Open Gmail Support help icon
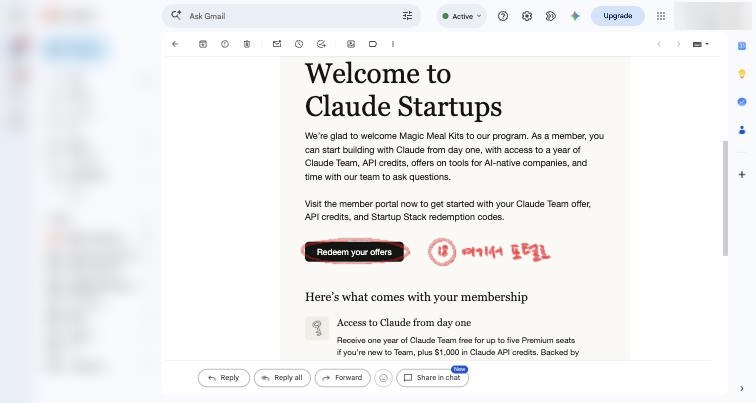756x403 pixels. [503, 16]
